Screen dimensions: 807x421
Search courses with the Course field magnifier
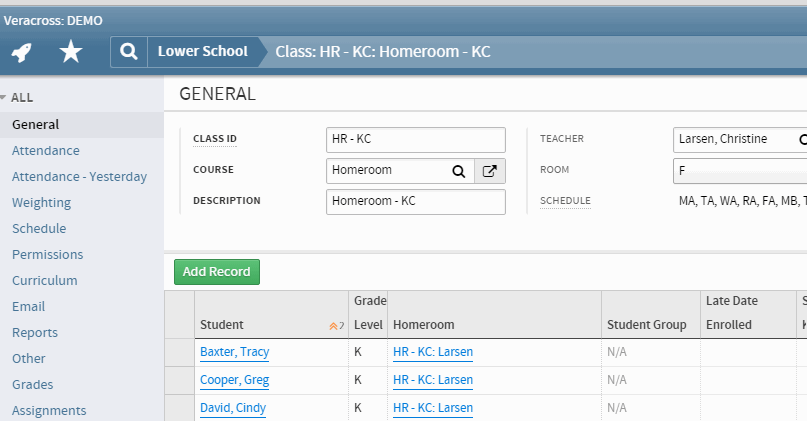click(x=458, y=171)
